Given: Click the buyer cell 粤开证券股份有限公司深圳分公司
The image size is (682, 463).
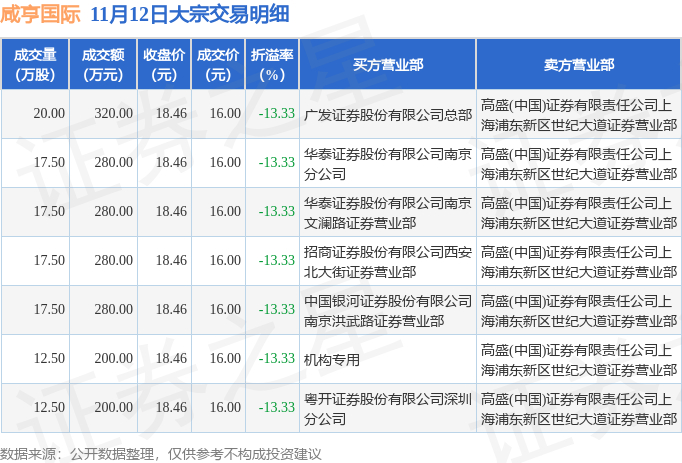Looking at the screenshot, I should [388, 409].
